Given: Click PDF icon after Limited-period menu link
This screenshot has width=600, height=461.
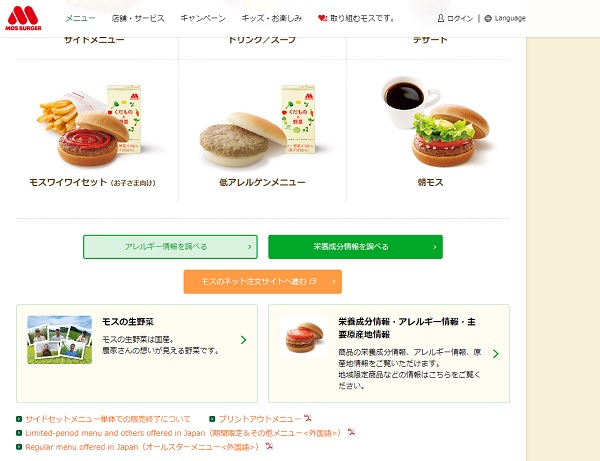Looking at the screenshot, I should (351, 432).
